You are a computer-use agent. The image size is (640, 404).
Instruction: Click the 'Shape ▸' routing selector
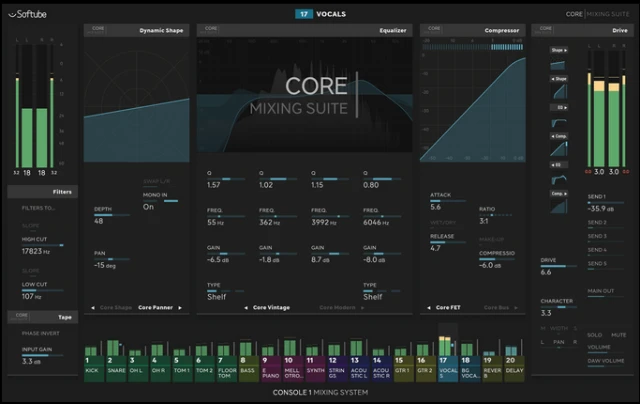[x=558, y=50]
